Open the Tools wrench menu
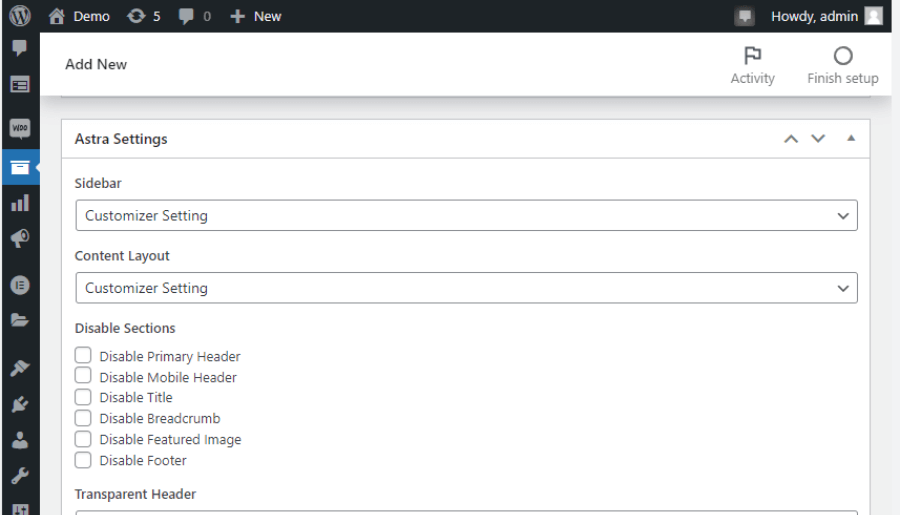Image resolution: width=900 pixels, height=515 pixels. click(x=20, y=476)
